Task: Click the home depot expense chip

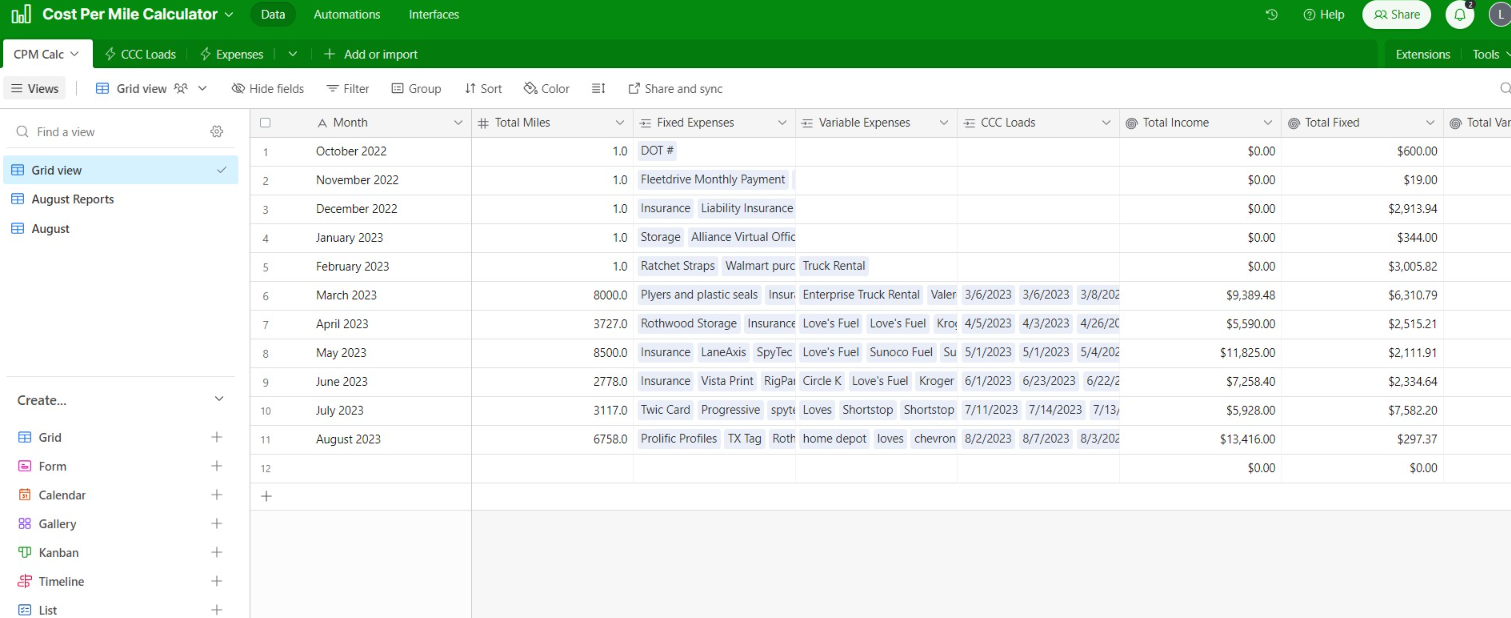Action: click(834, 439)
